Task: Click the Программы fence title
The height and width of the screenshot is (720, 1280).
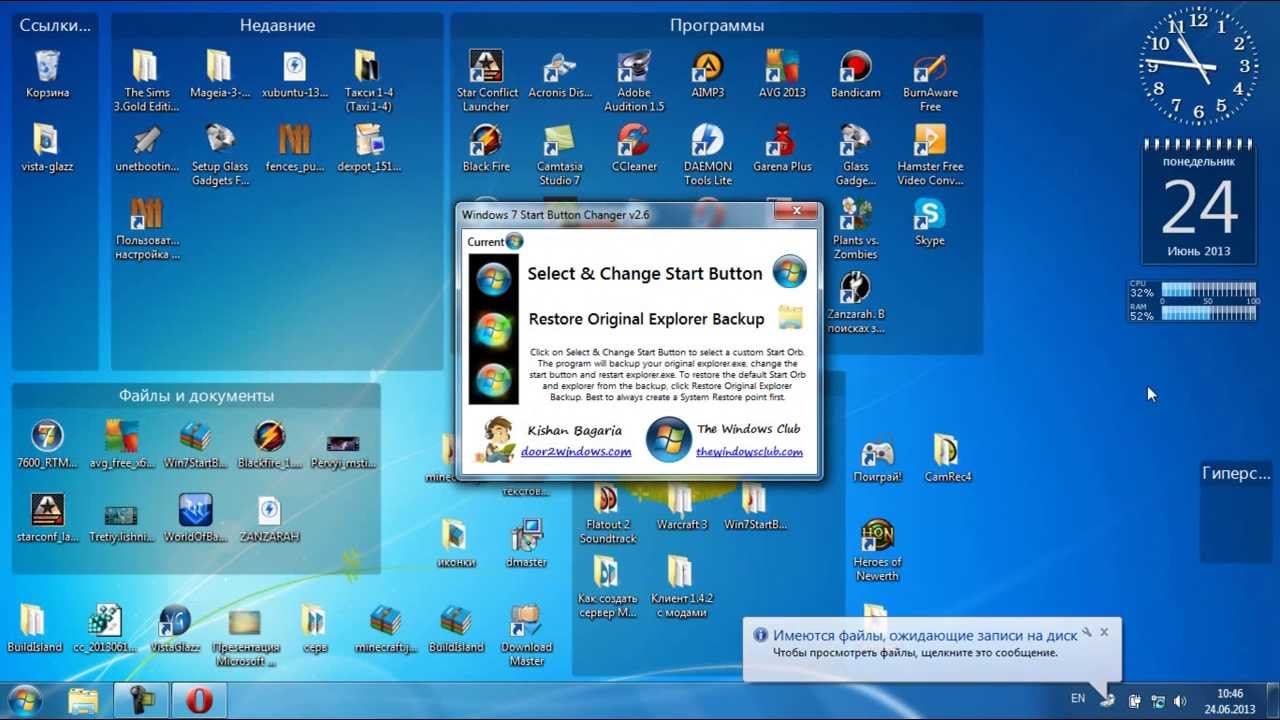Action: tap(717, 26)
